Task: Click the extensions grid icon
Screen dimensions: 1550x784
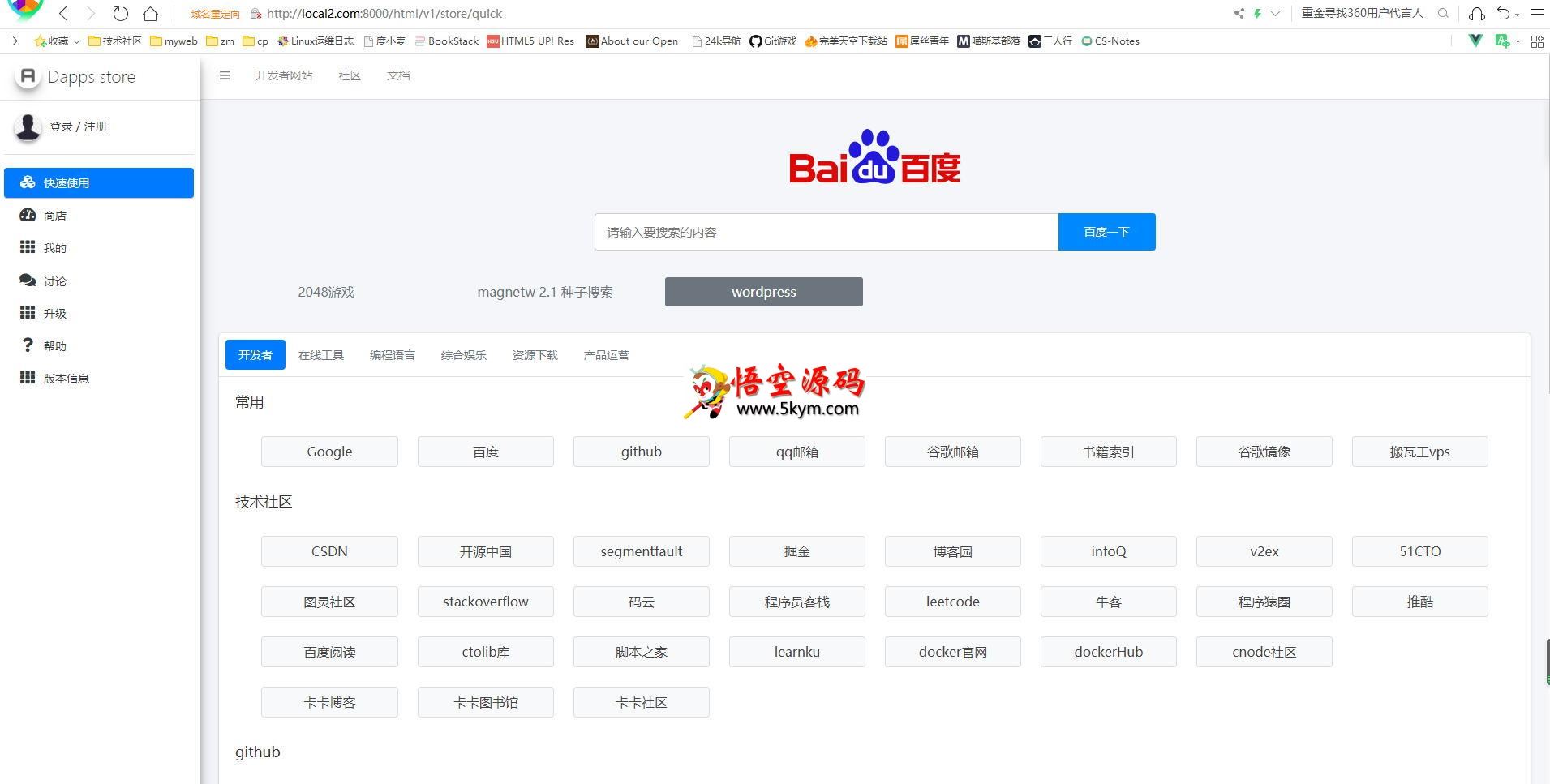Action: 1537,41
